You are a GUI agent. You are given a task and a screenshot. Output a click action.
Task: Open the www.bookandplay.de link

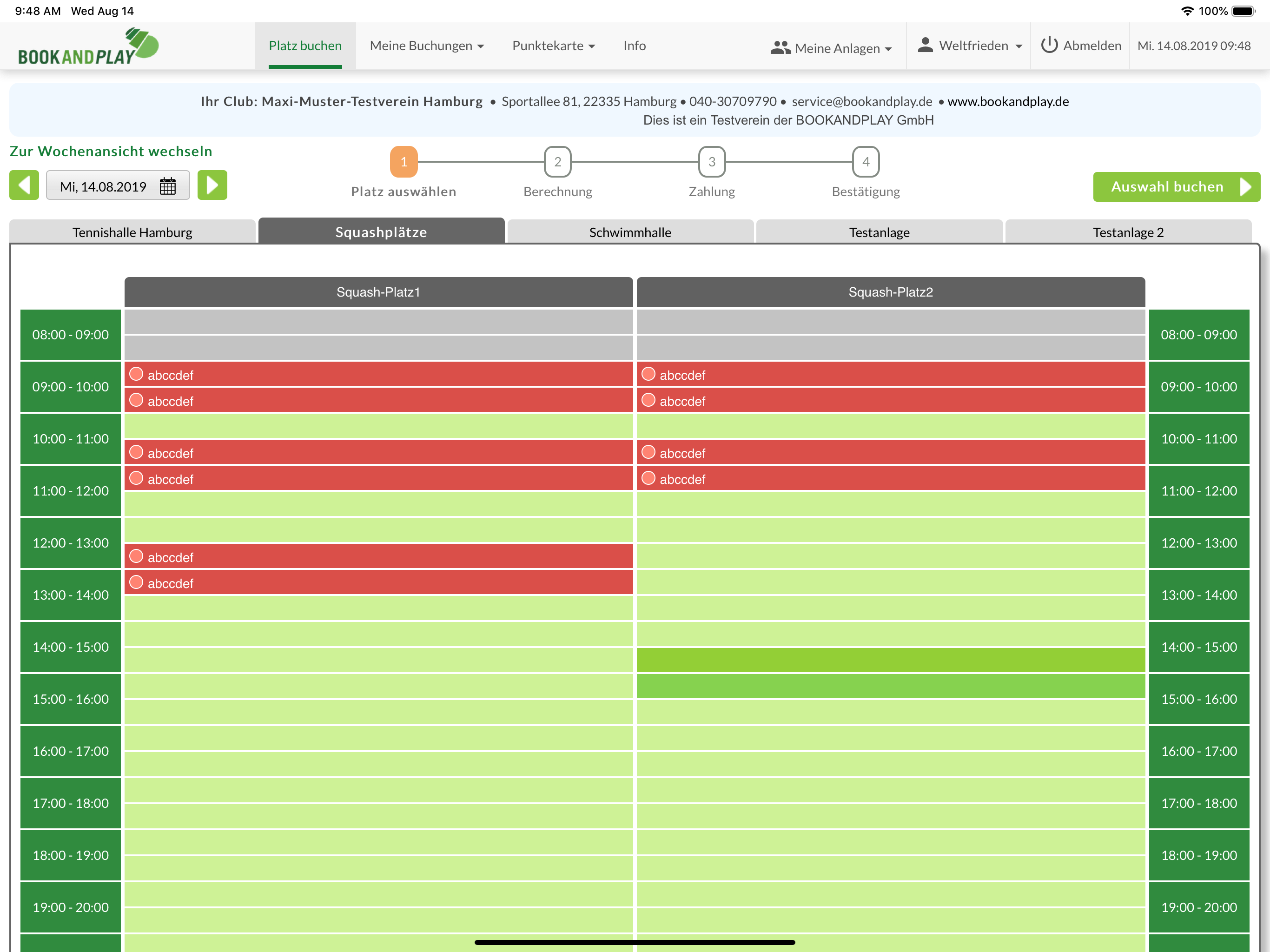pyautogui.click(x=1008, y=101)
